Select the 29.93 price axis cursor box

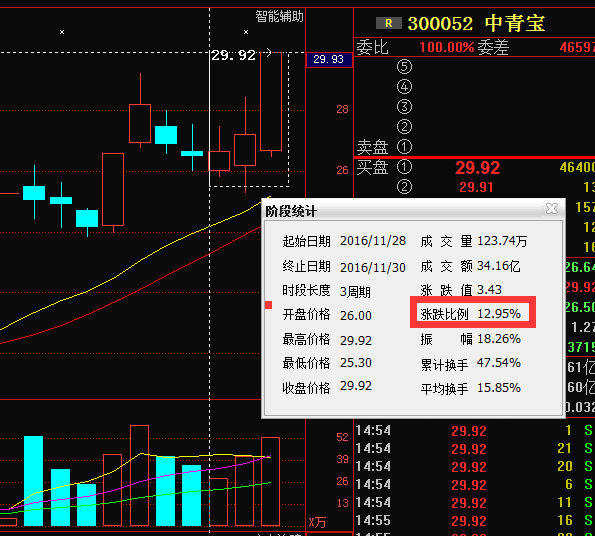[x=329, y=60]
